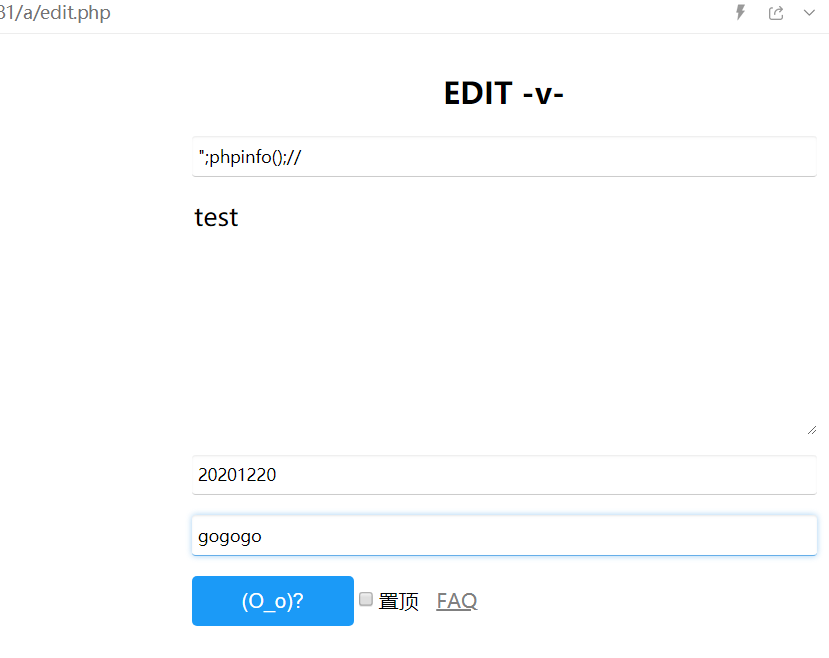Image resolution: width=829 pixels, height=658 pixels.
Task: Open the down-arrow menu at the top right corner
Action: (x=810, y=14)
